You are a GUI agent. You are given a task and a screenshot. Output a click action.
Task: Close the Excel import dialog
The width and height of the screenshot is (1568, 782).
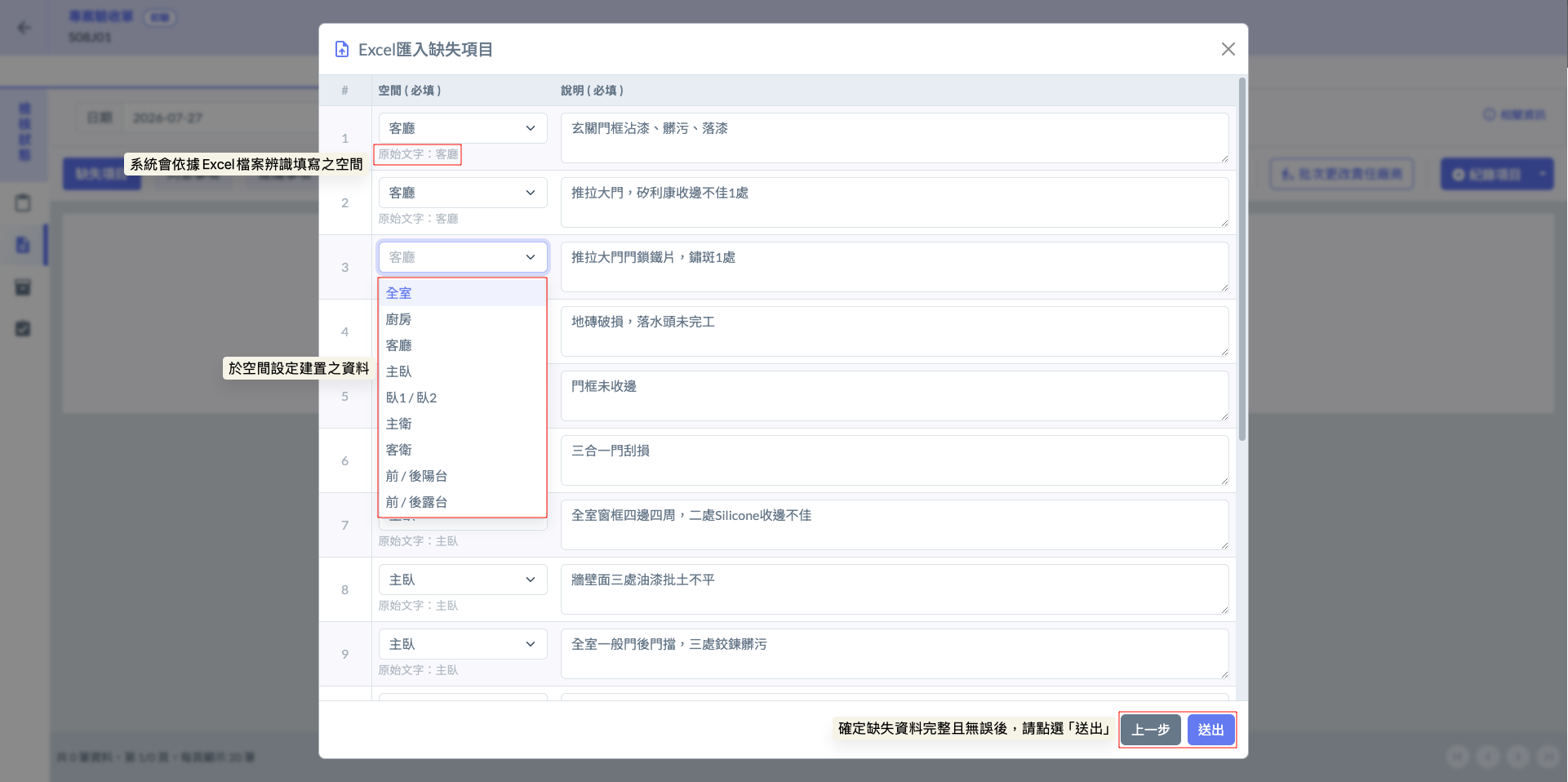coord(1228,49)
